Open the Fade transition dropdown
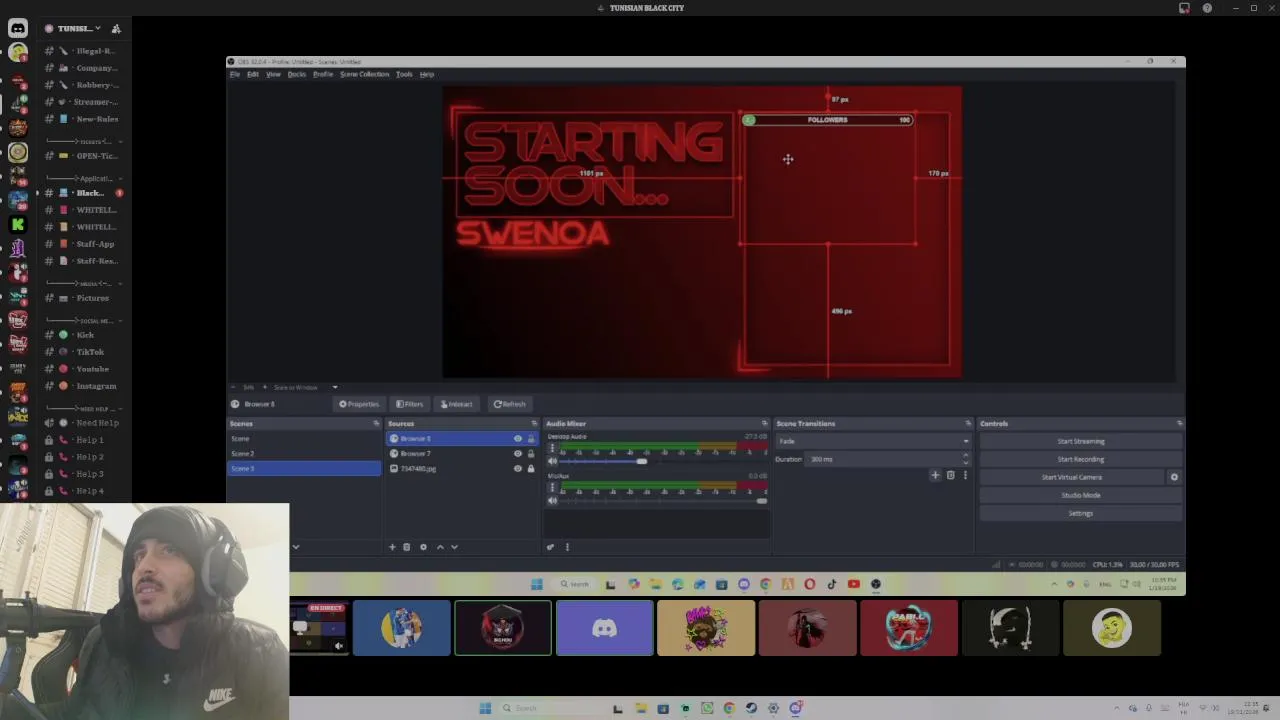This screenshot has height=720, width=1280. [x=873, y=441]
